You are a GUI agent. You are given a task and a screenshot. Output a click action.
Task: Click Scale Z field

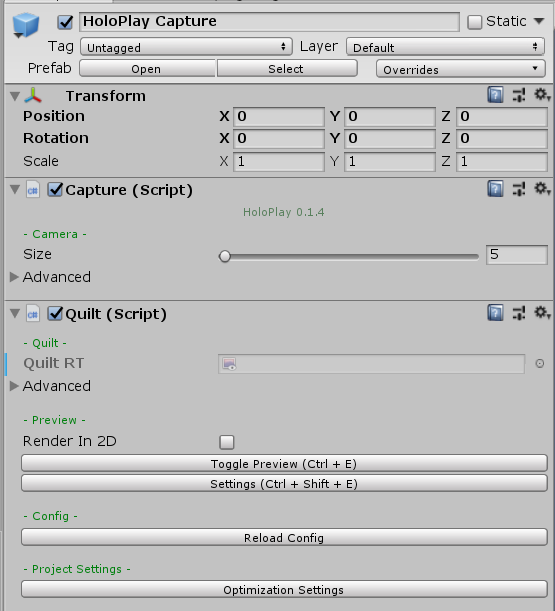502,161
